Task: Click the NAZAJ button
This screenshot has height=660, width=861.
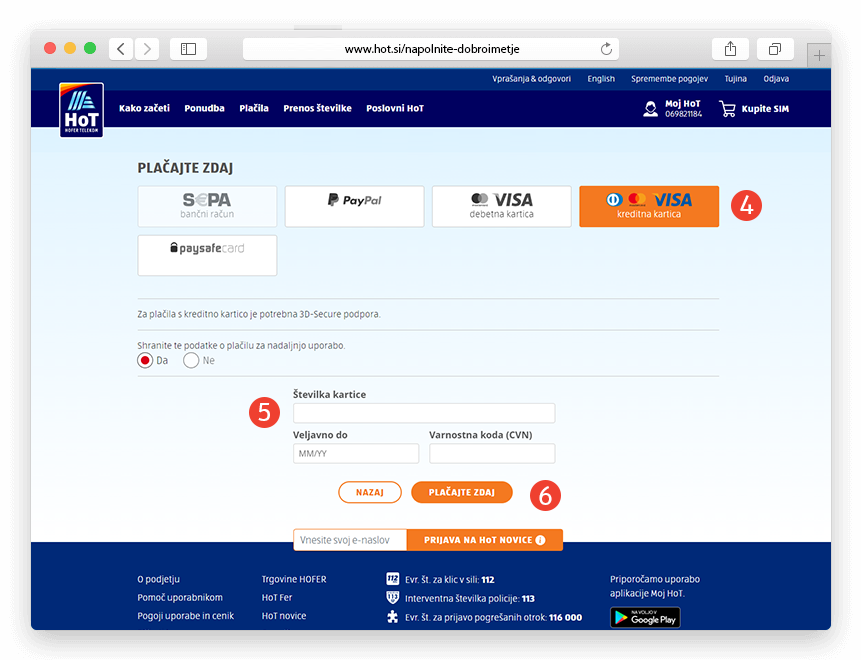Action: coord(370,493)
